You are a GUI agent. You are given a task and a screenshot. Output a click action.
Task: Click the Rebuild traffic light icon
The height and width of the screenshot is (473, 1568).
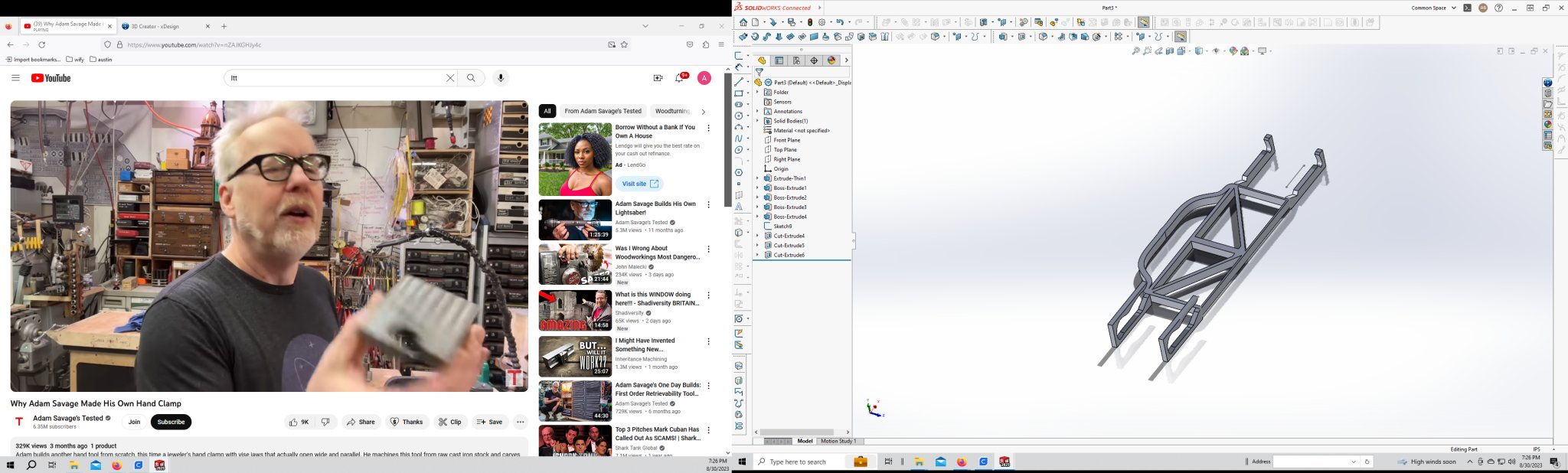tap(810, 23)
